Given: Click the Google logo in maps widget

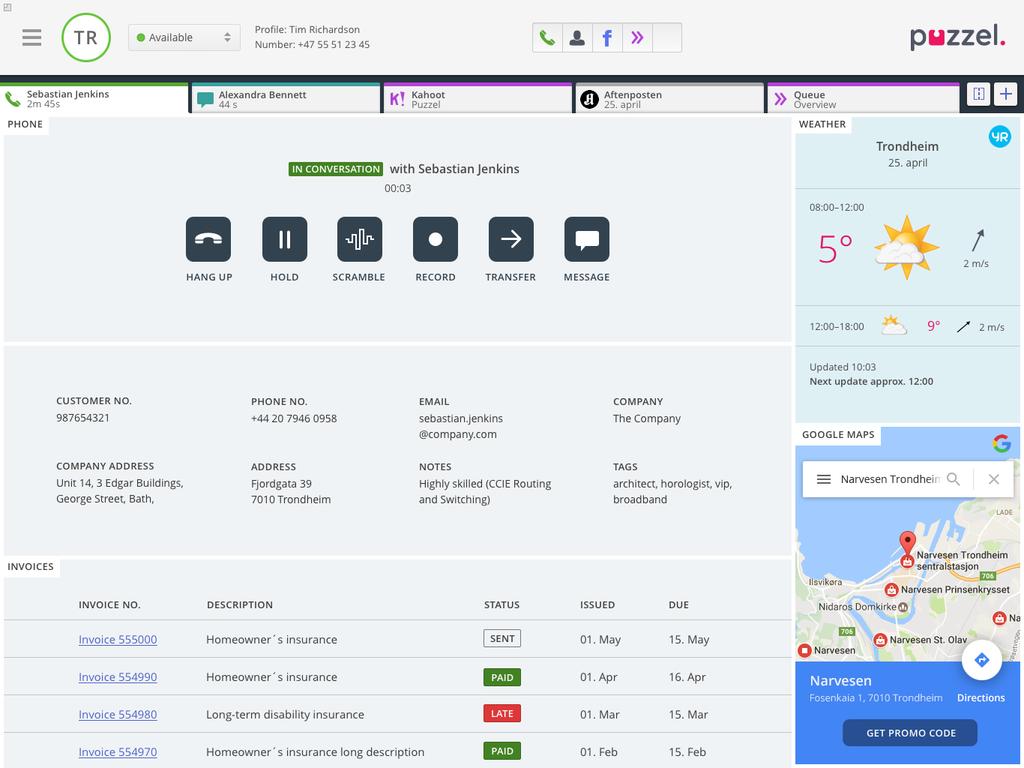Looking at the screenshot, I should pos(1001,443).
